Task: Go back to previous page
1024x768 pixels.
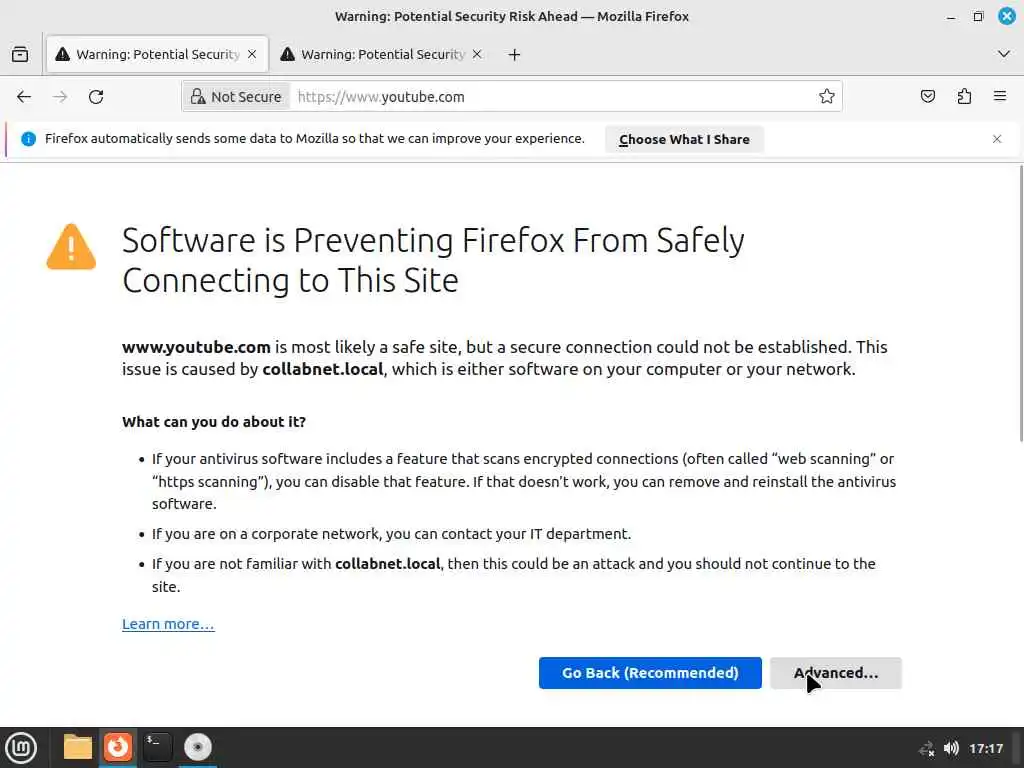Action: (x=24, y=97)
